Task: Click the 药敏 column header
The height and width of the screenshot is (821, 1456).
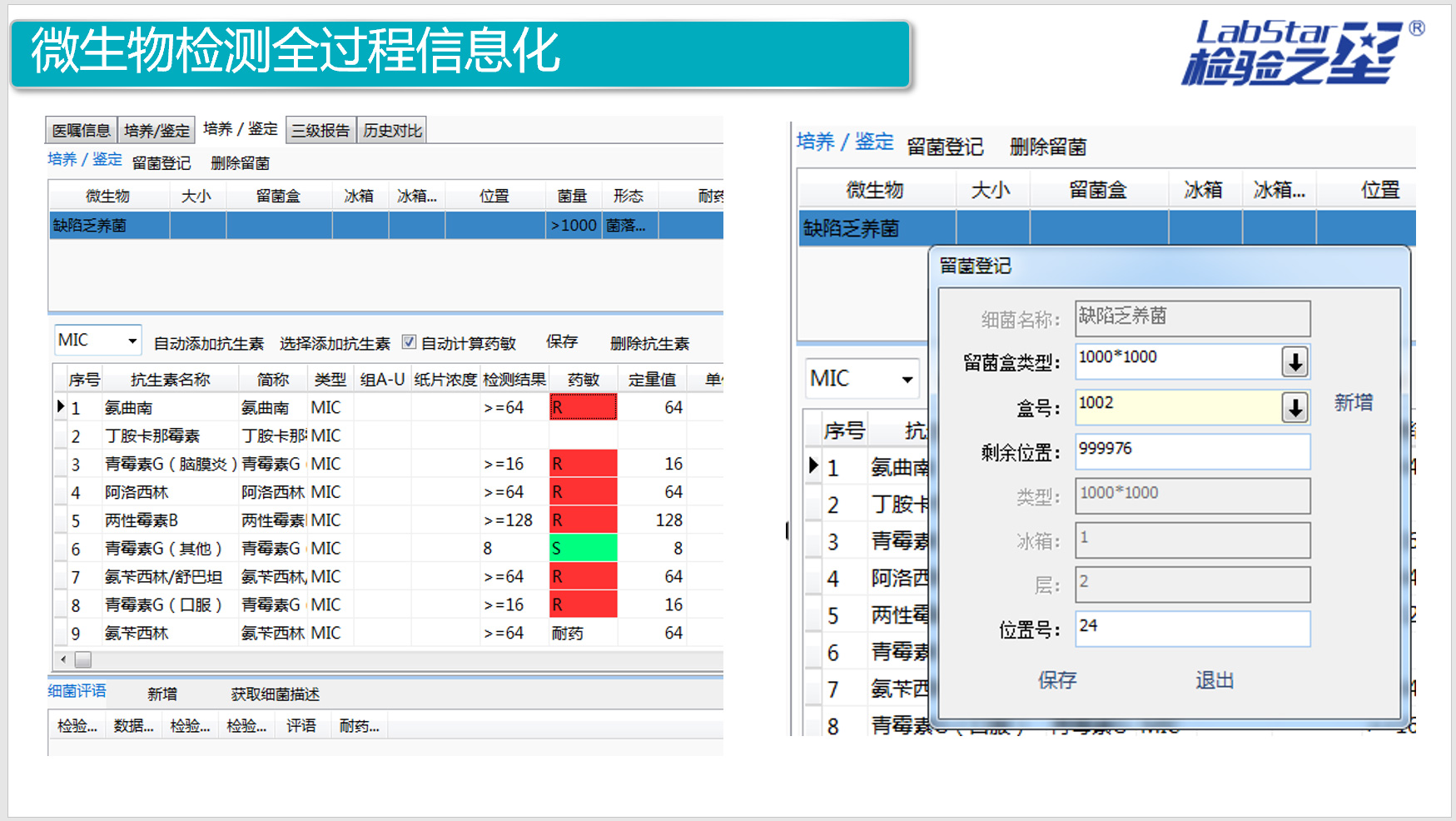Action: [584, 380]
